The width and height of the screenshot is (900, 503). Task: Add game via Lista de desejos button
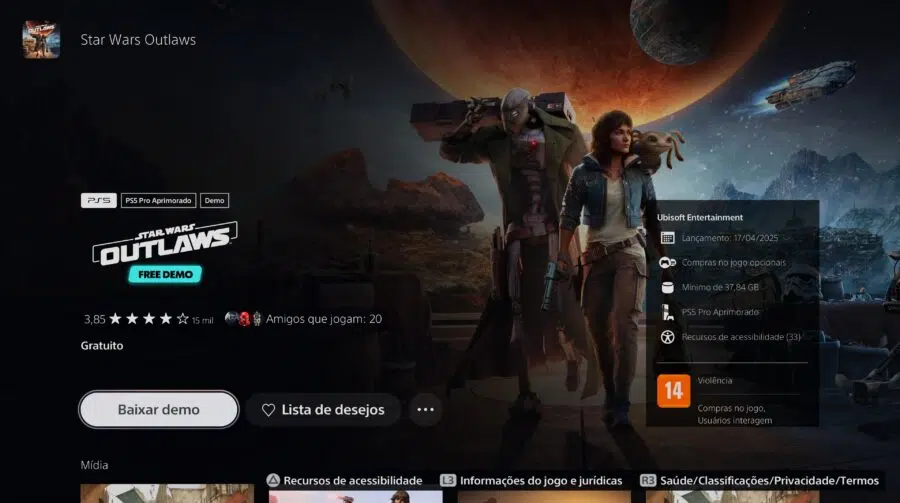pos(322,410)
